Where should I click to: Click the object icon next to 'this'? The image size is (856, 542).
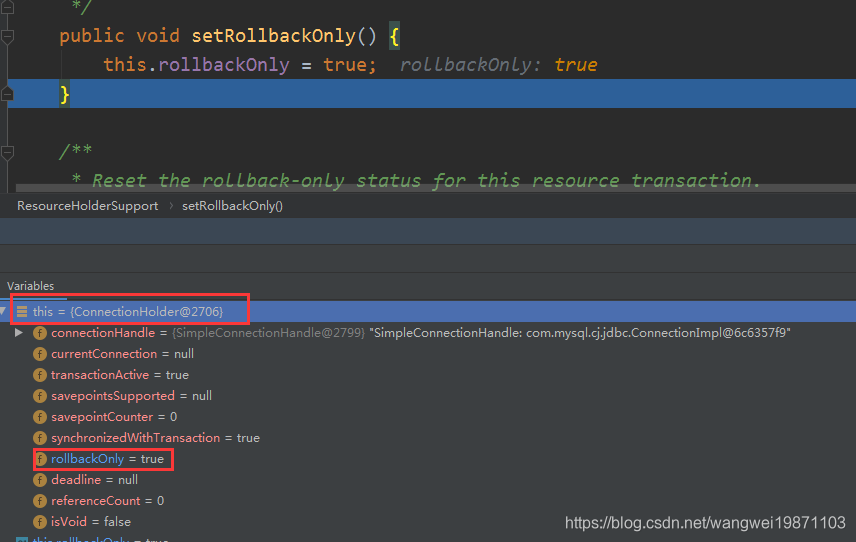22,312
